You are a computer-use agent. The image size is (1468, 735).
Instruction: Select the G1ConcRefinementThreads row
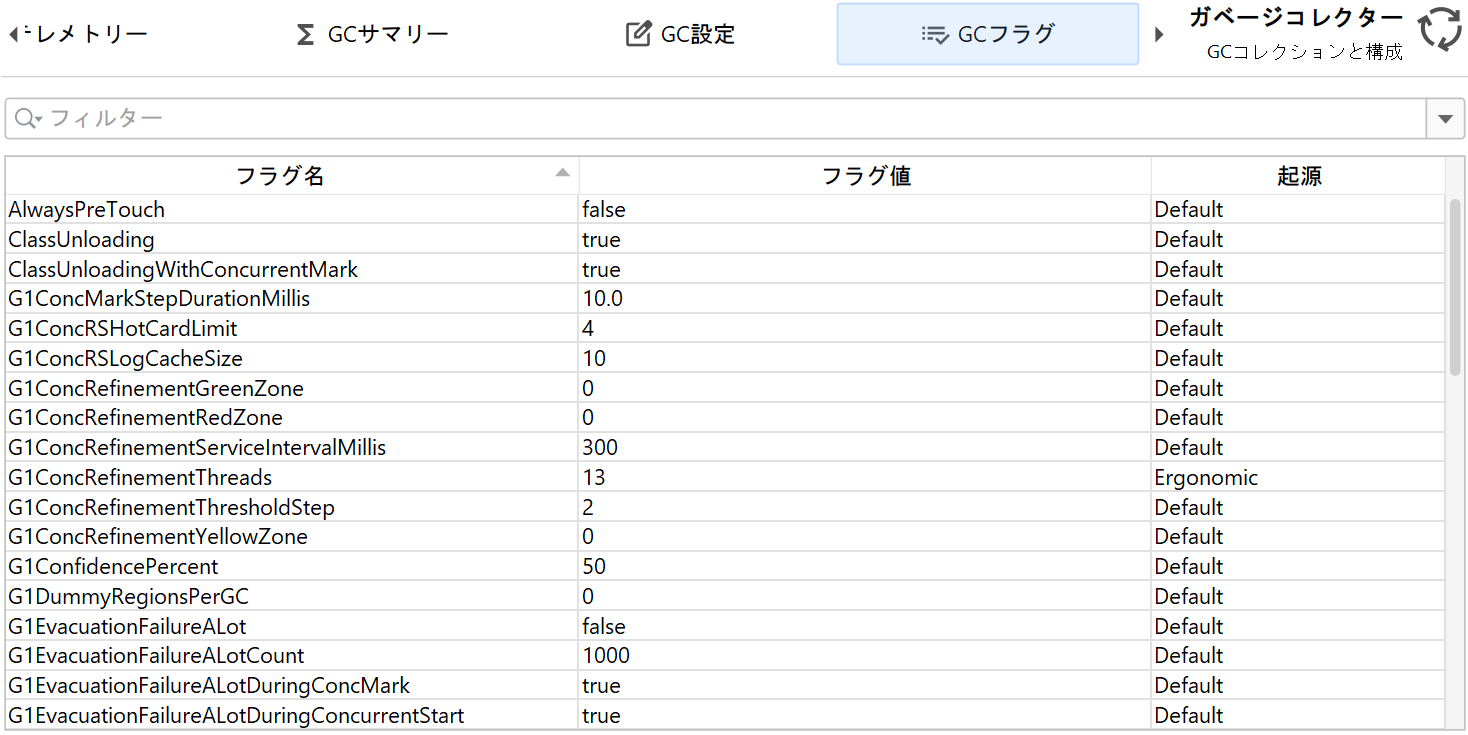tap(140, 478)
